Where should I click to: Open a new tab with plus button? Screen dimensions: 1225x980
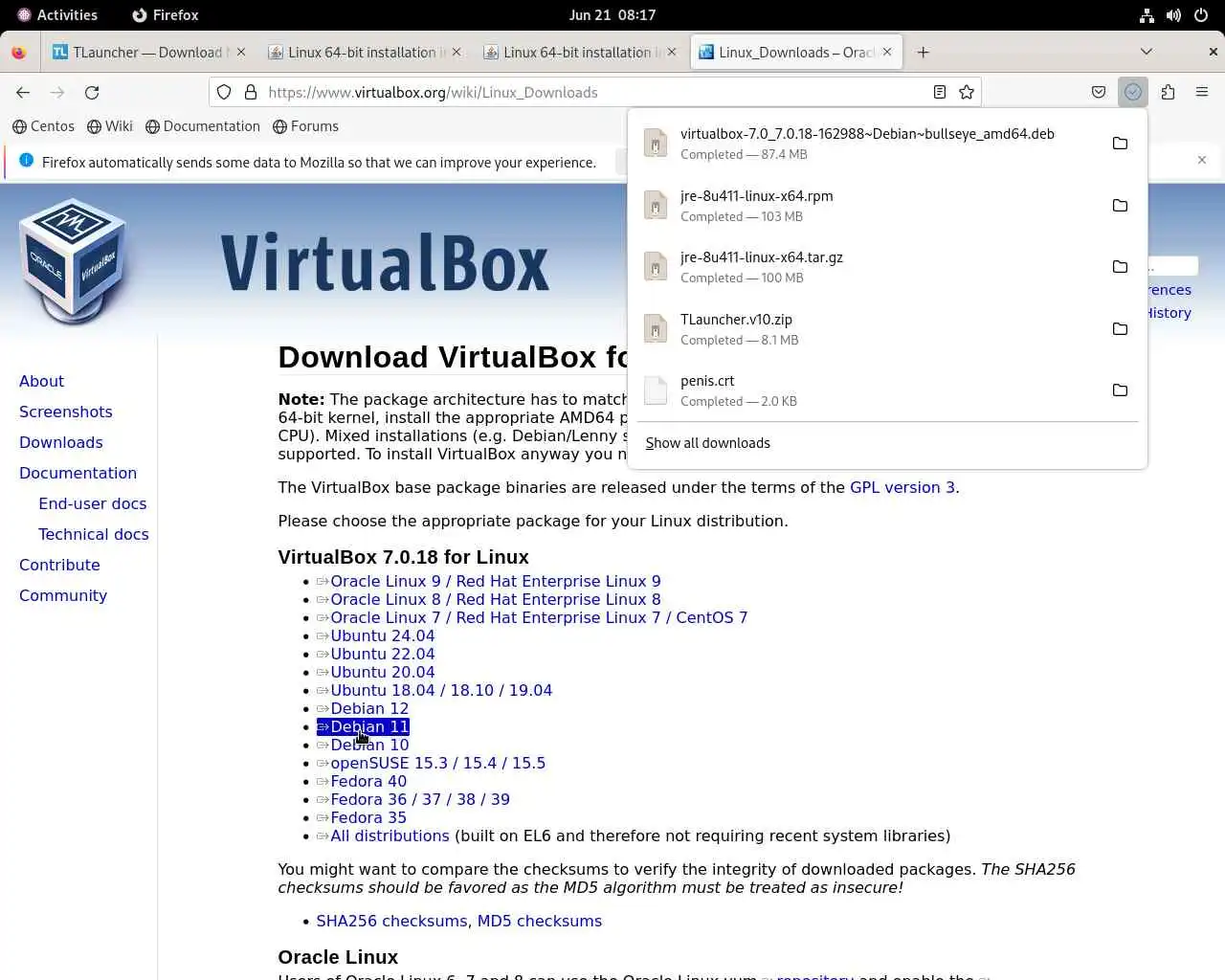923,52
